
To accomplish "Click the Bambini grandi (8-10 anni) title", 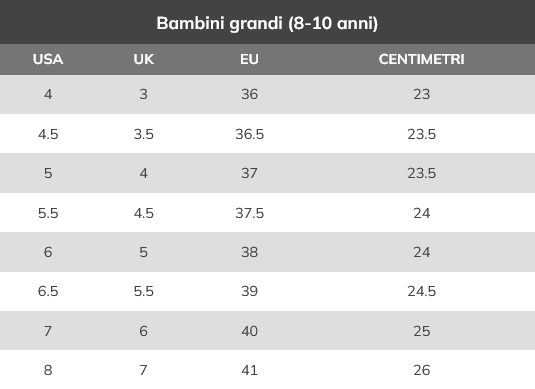I will 267,24.
